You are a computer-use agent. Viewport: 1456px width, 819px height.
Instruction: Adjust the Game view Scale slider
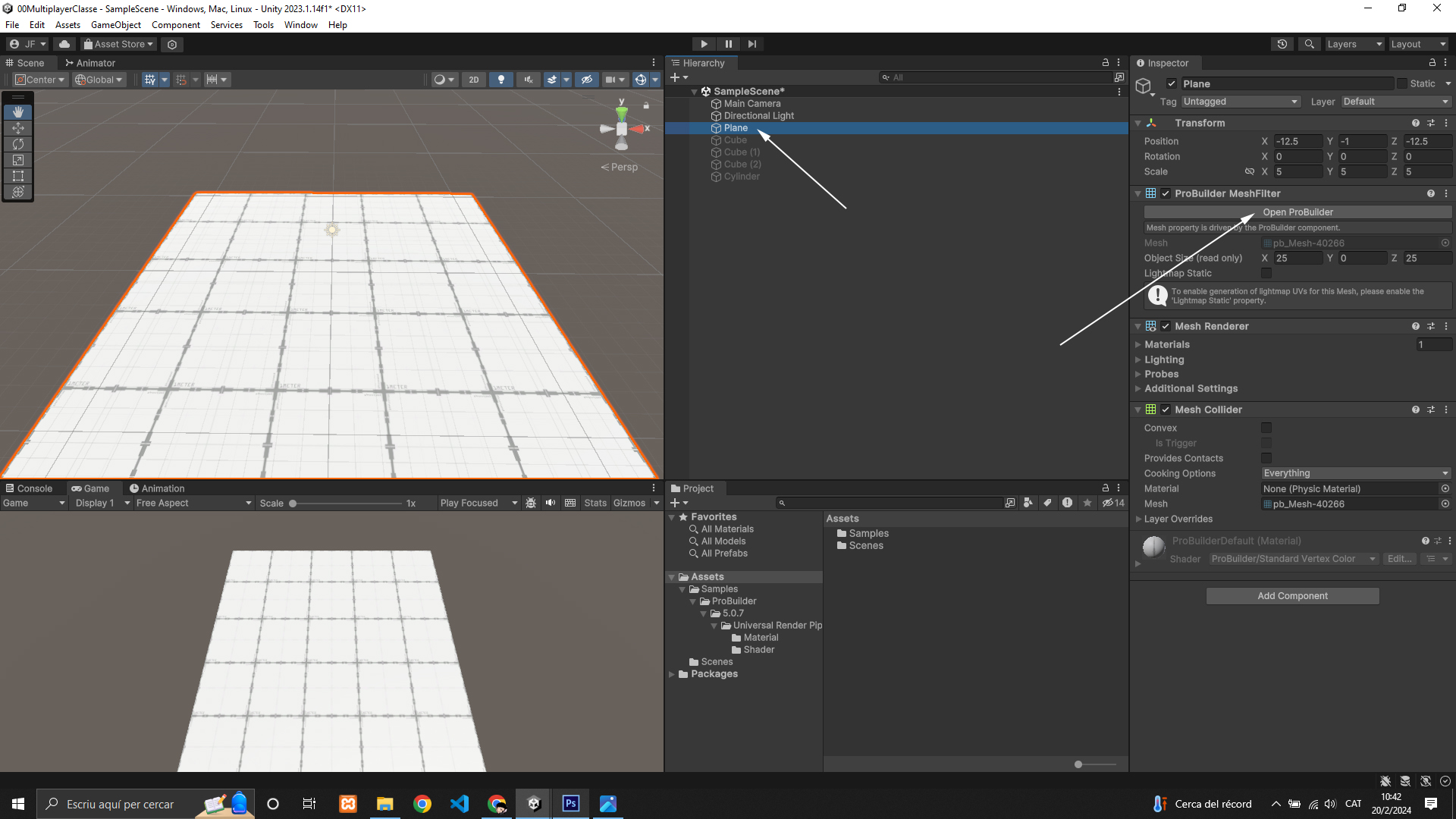(x=293, y=504)
